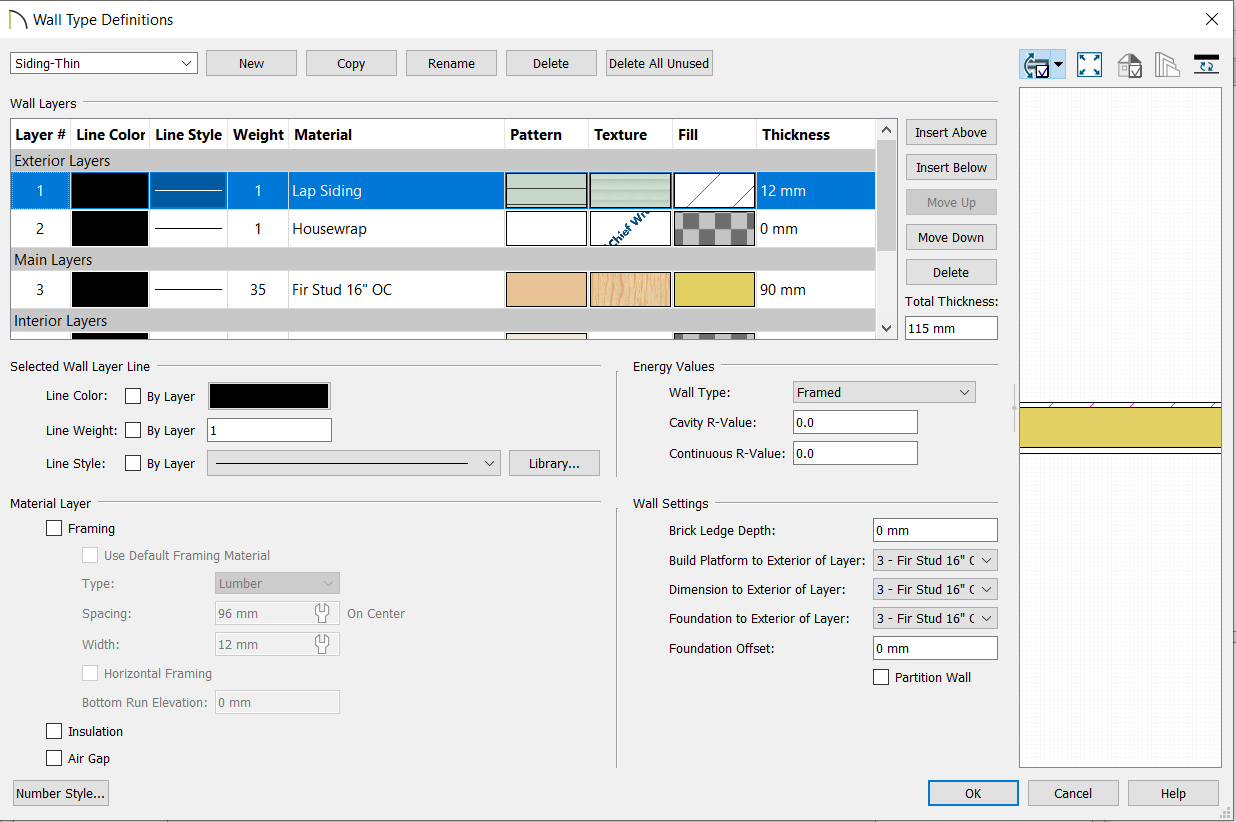Image resolution: width=1236 pixels, height=822 pixels.
Task: Open Foundation to Exterior of Layer dropdown
Action: point(935,618)
